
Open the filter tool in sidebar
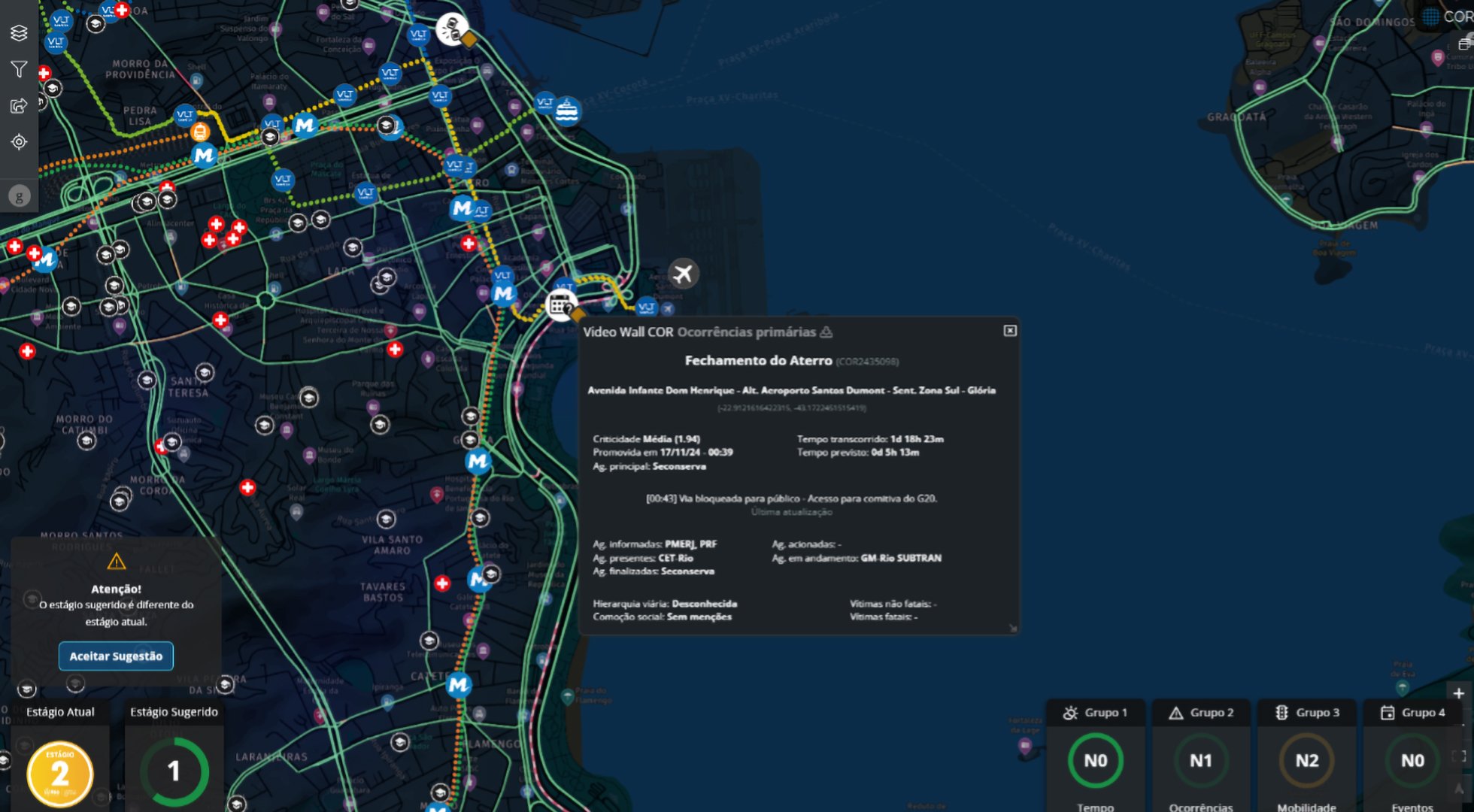point(19,69)
